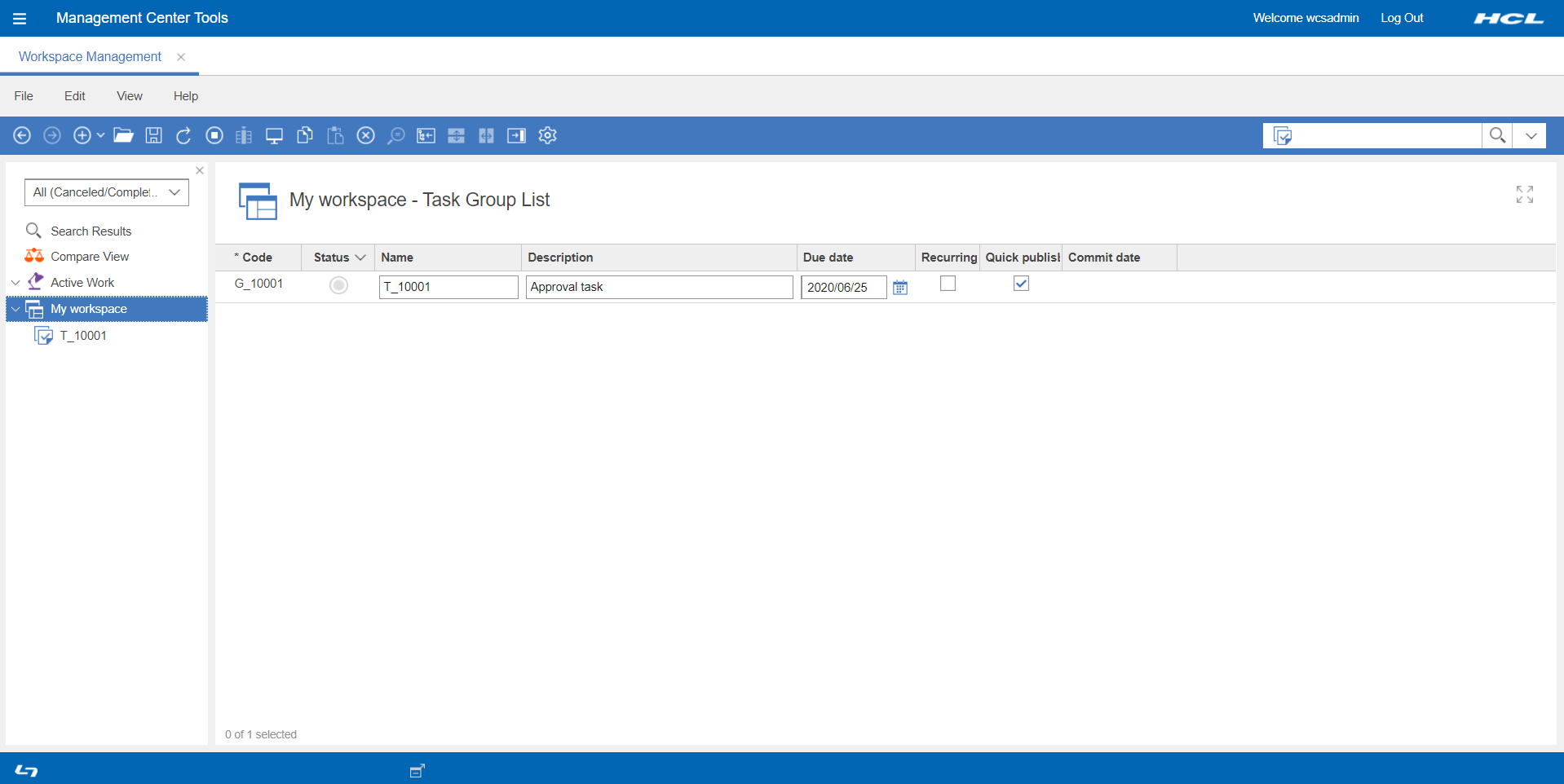The image size is (1564, 784).
Task: Click the Compare View sidebar icon
Action: [x=34, y=256]
